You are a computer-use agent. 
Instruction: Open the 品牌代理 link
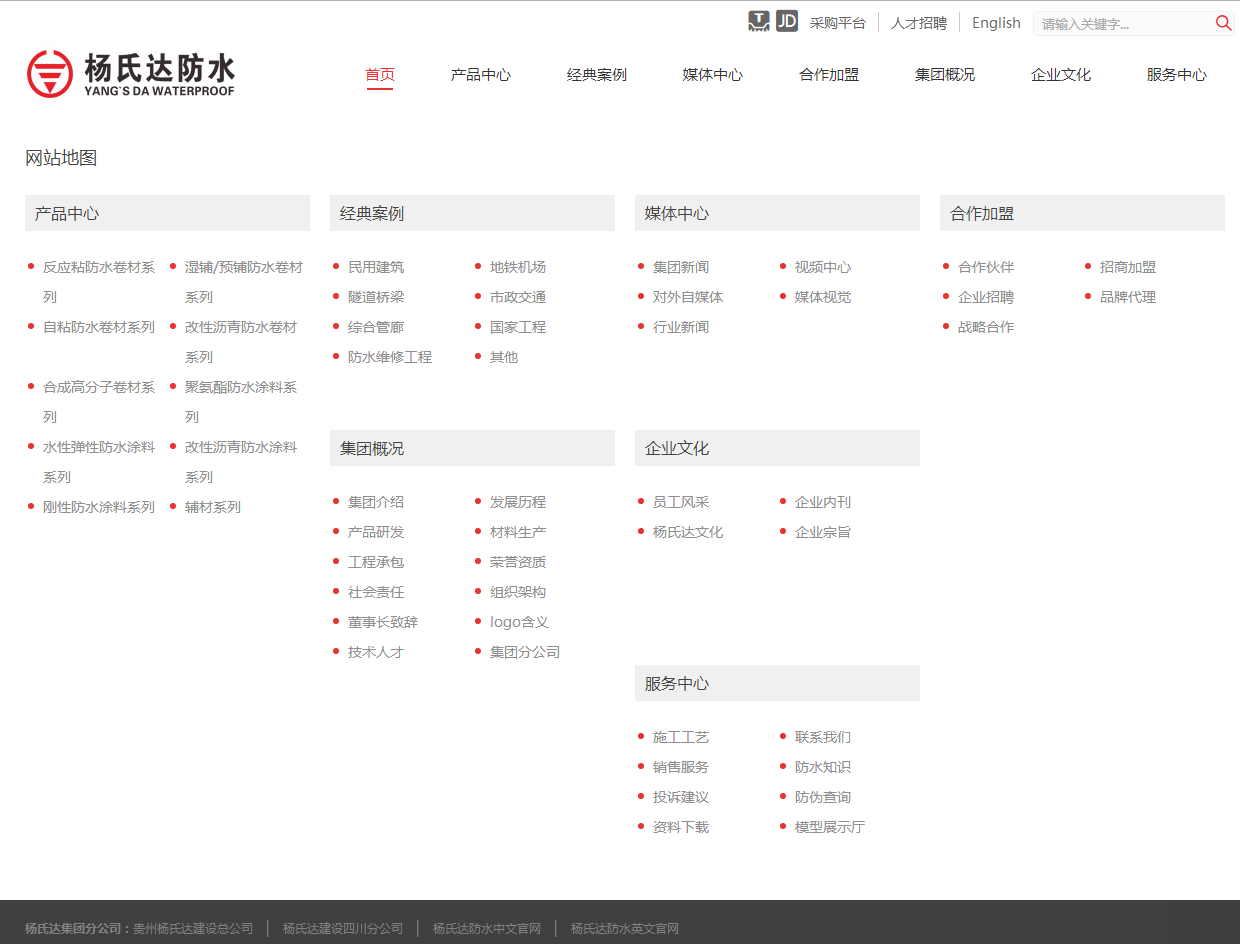[x=1128, y=297]
